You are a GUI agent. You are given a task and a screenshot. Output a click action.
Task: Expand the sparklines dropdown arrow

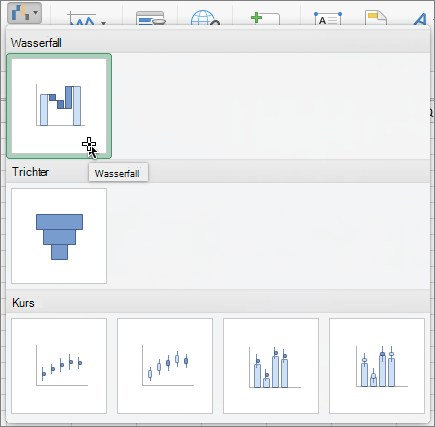(103, 23)
